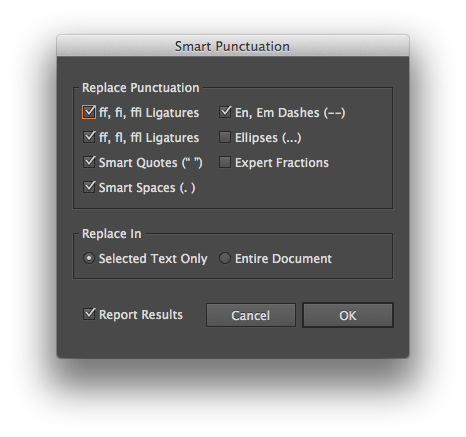466x437 pixels.
Task: Select the Selected Text Only radio button
Action: point(89,258)
